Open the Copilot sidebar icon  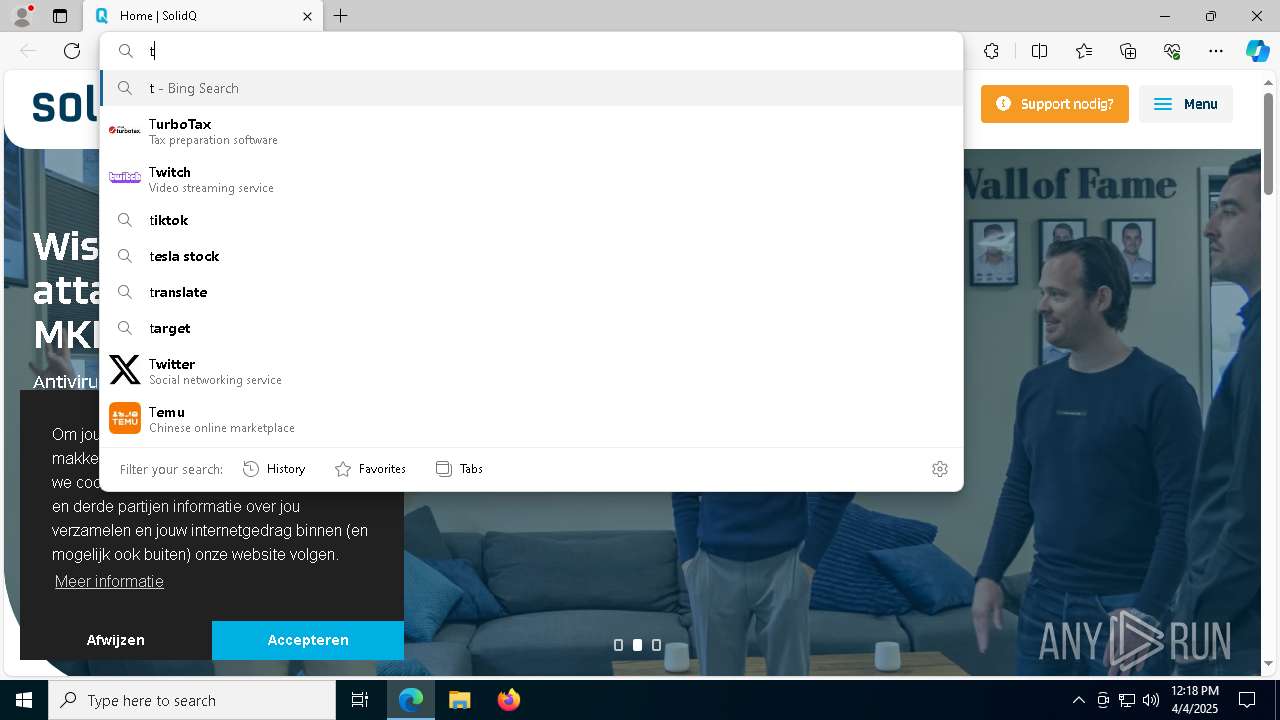pyautogui.click(x=1257, y=51)
